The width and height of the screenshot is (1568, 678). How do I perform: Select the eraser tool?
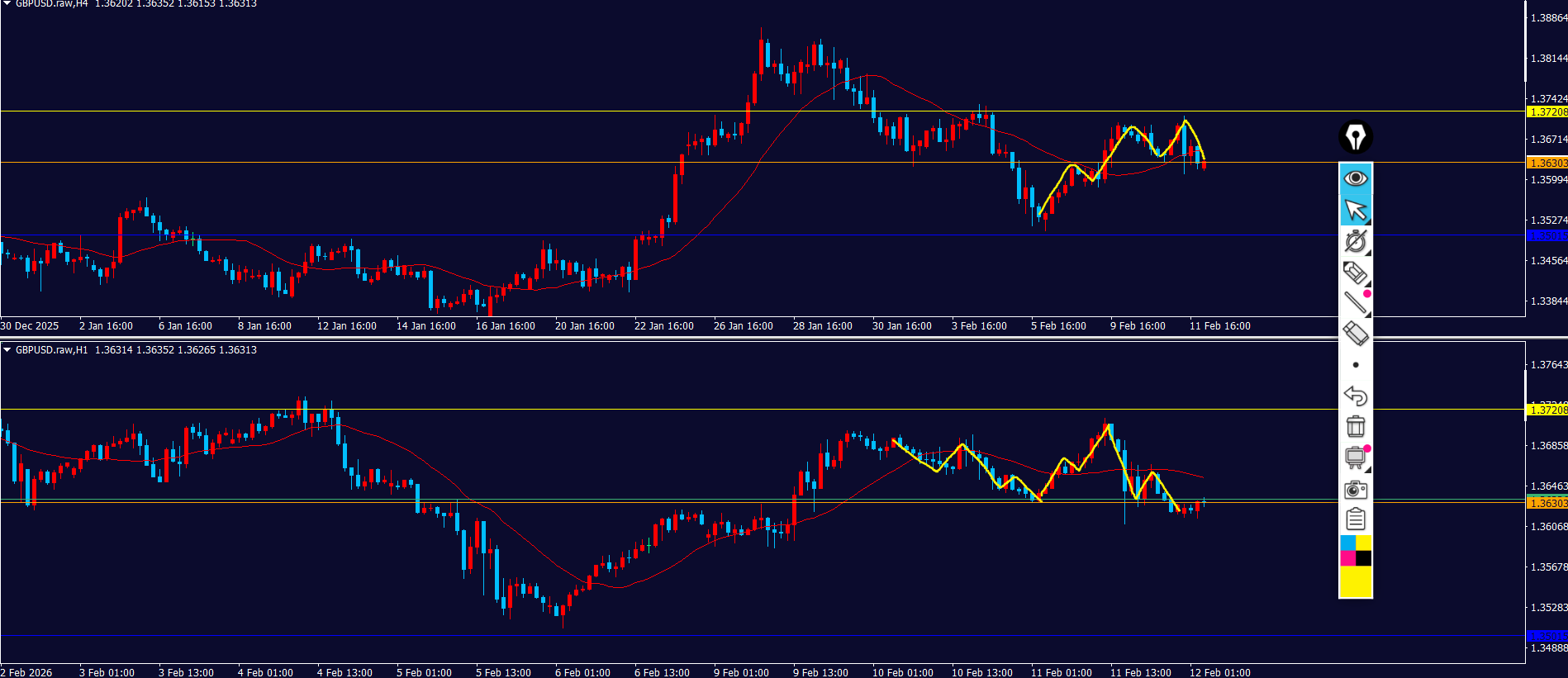(x=1355, y=334)
